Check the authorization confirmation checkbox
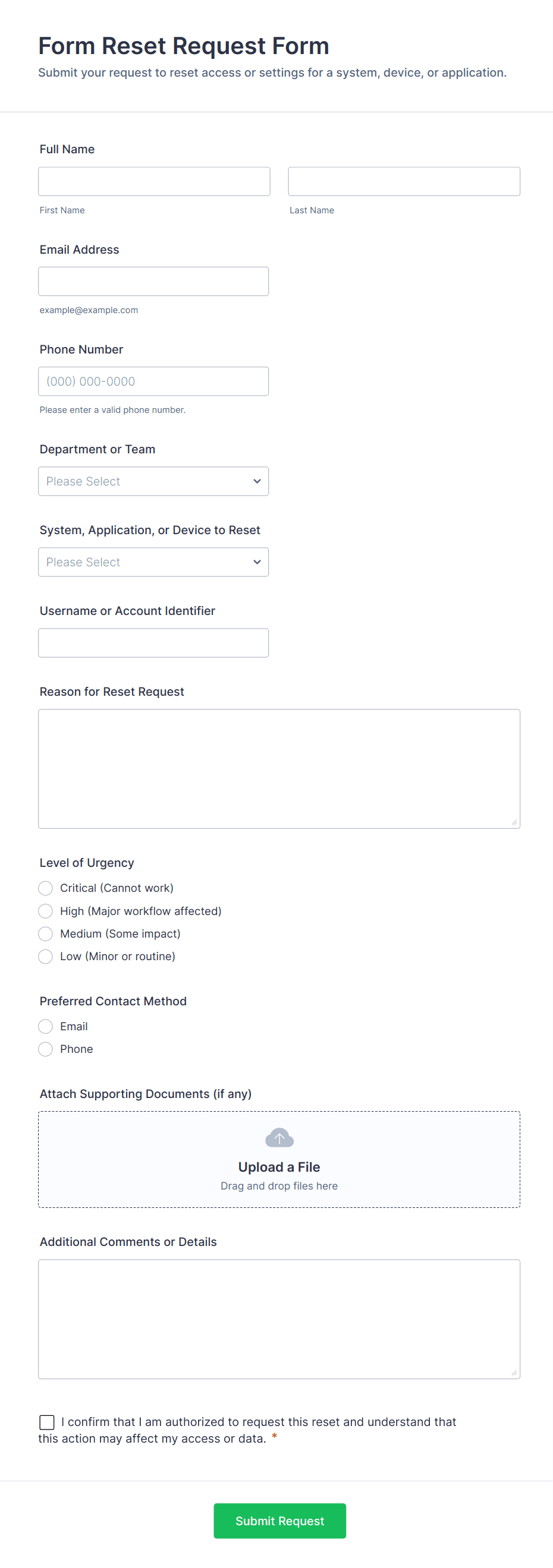 pos(47,1422)
